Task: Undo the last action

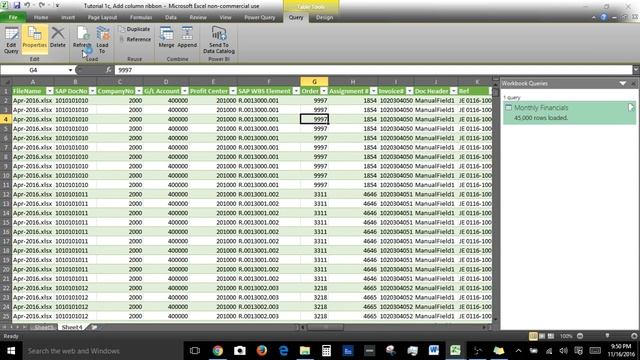Action: (x=27, y=5)
